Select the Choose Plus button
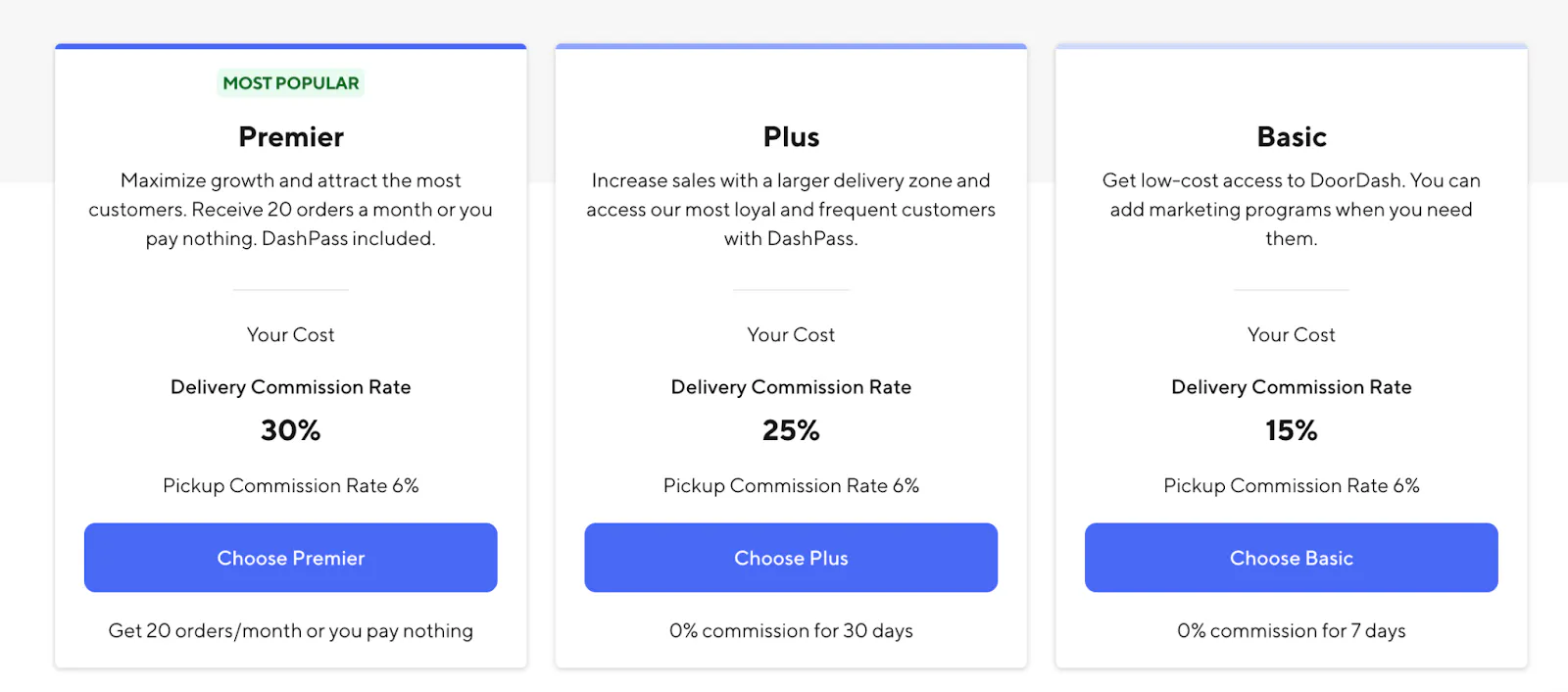Image resolution: width=1568 pixels, height=692 pixels. pyautogui.click(x=791, y=558)
